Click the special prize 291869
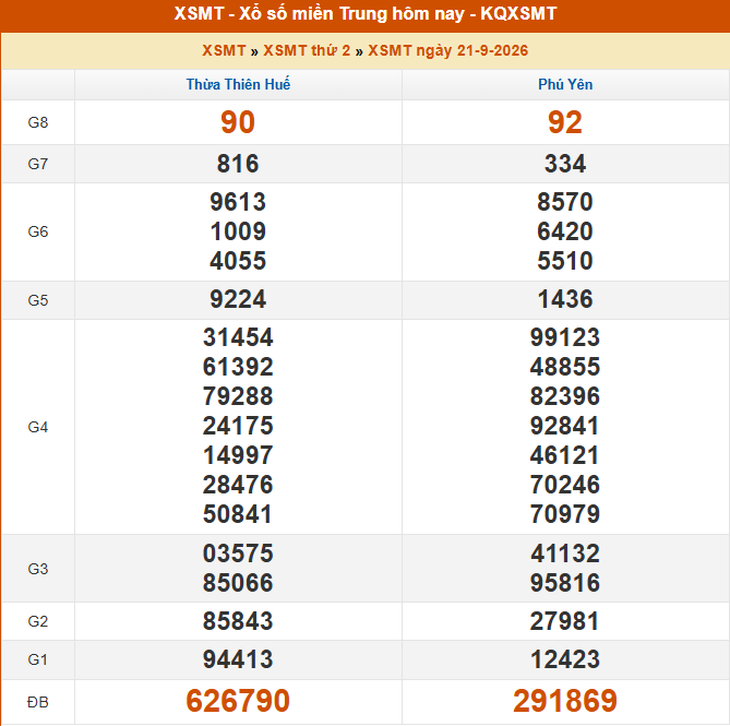The height and width of the screenshot is (726, 730). click(565, 701)
